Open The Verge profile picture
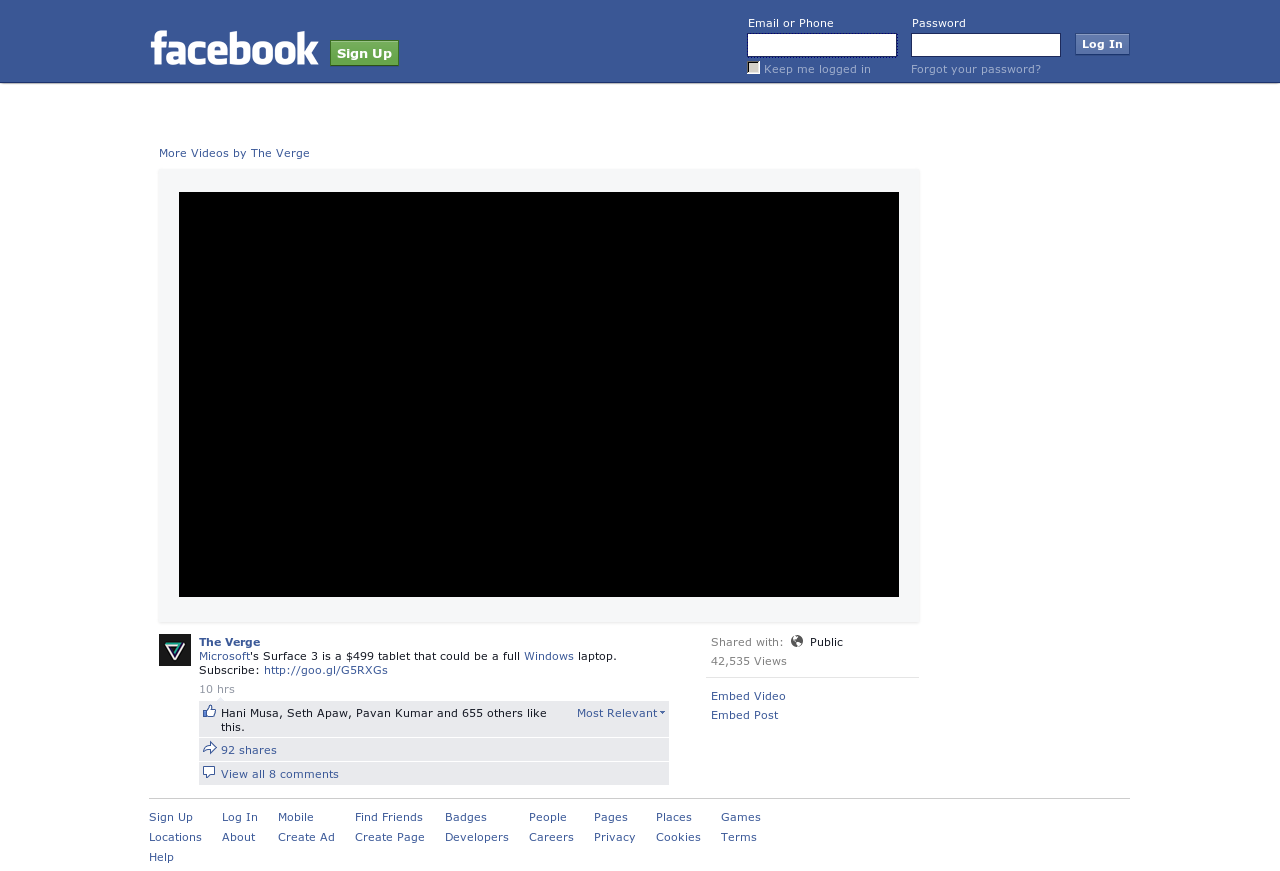The width and height of the screenshot is (1280, 871). click(x=175, y=650)
